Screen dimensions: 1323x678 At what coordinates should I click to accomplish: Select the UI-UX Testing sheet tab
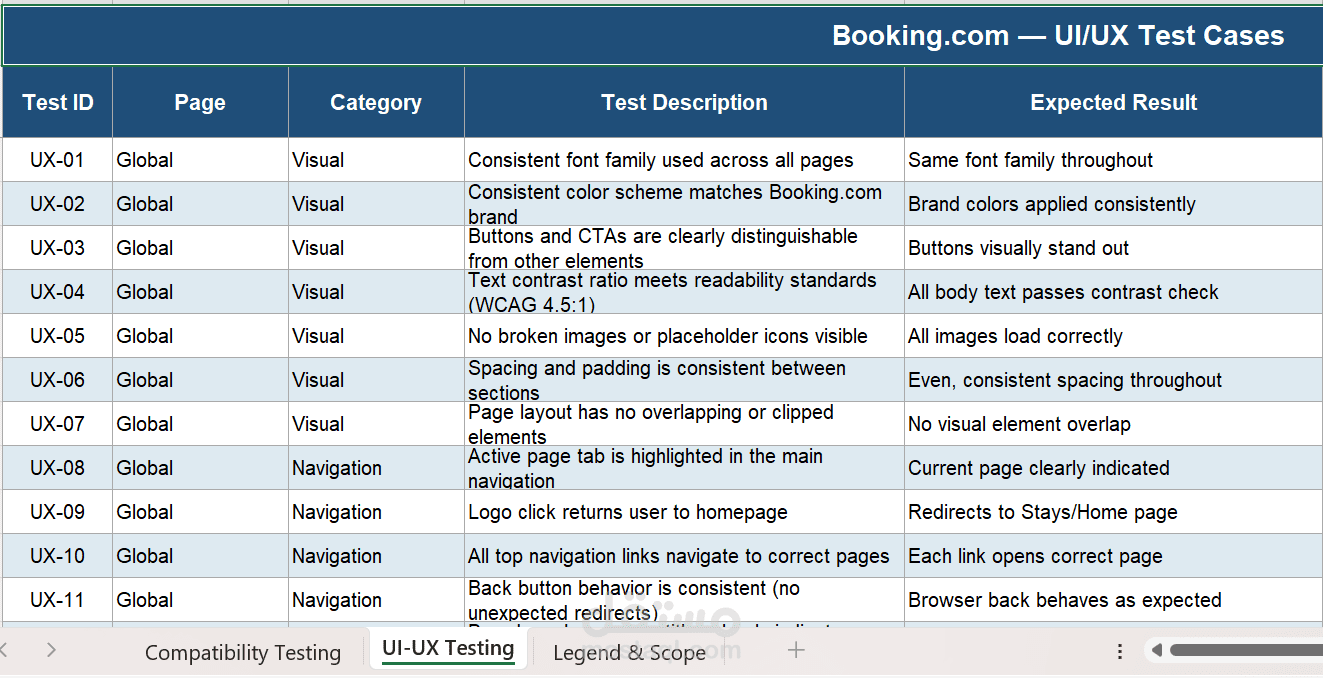[448, 648]
